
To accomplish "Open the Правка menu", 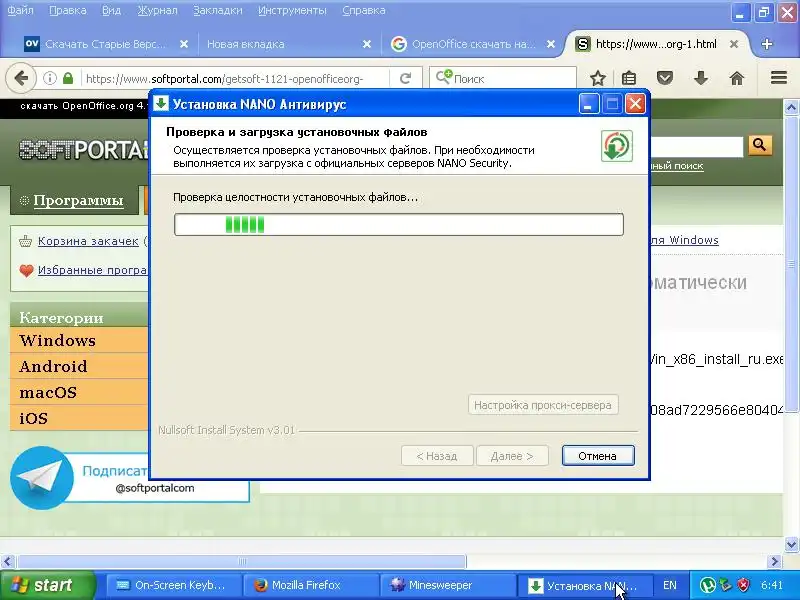I will [x=67, y=10].
